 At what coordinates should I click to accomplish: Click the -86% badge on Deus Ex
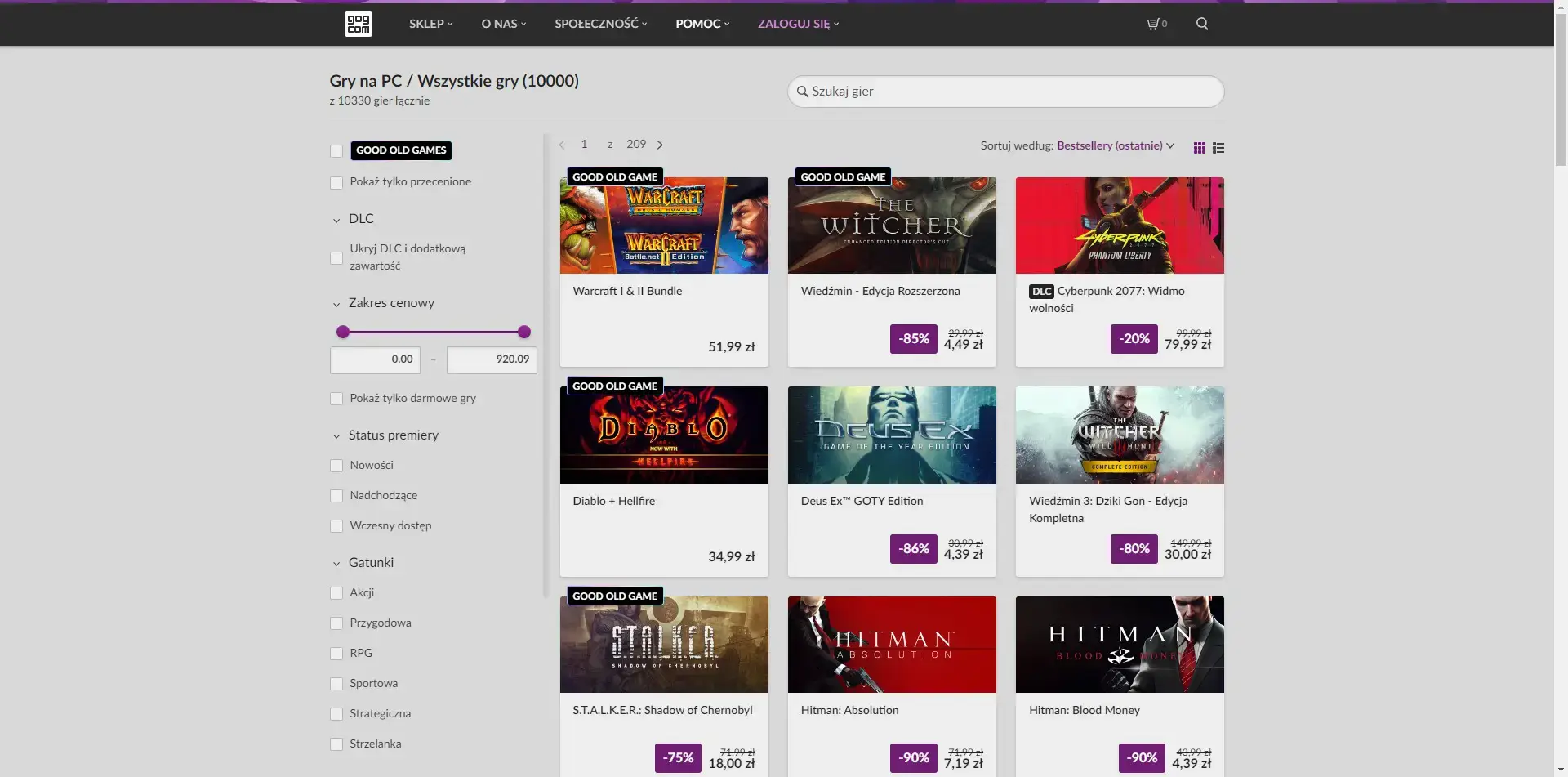pyautogui.click(x=913, y=548)
